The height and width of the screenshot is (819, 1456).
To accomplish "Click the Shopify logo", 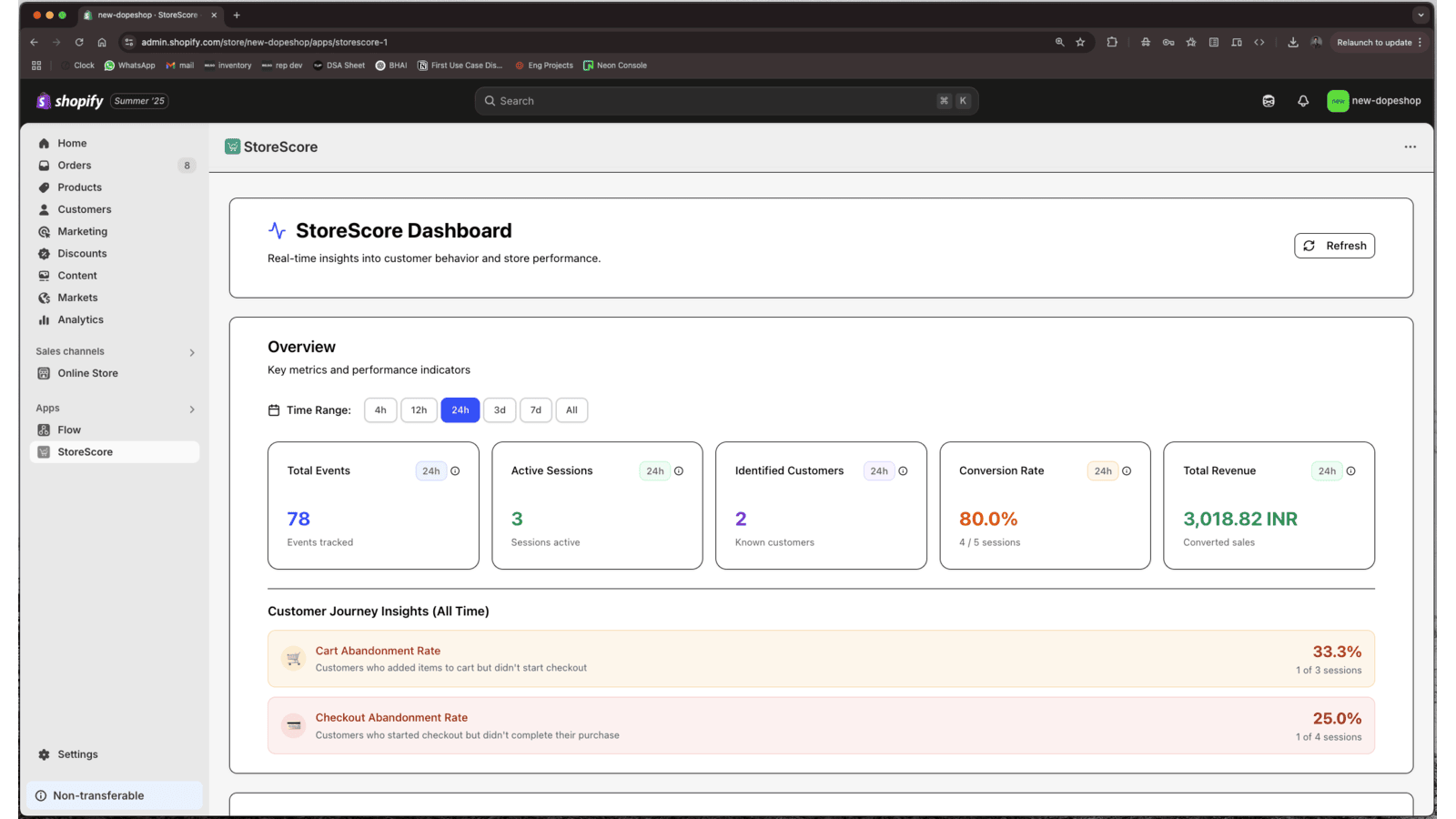I will pos(70,101).
